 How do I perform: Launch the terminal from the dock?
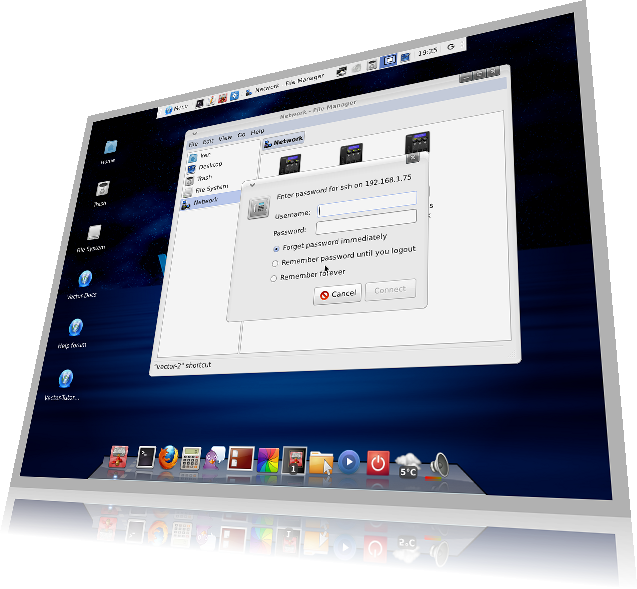[x=146, y=458]
